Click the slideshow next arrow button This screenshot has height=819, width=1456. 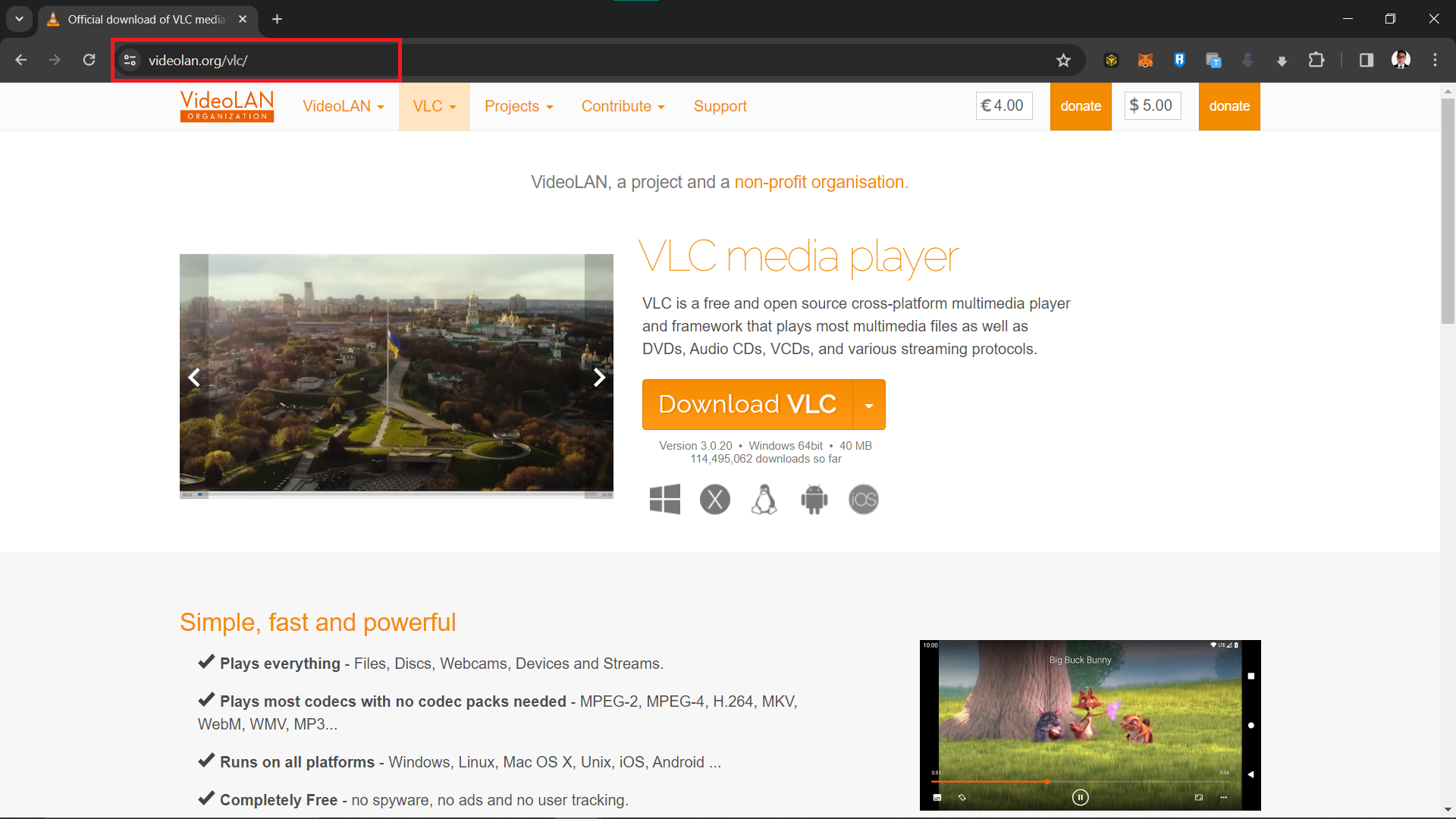point(598,377)
